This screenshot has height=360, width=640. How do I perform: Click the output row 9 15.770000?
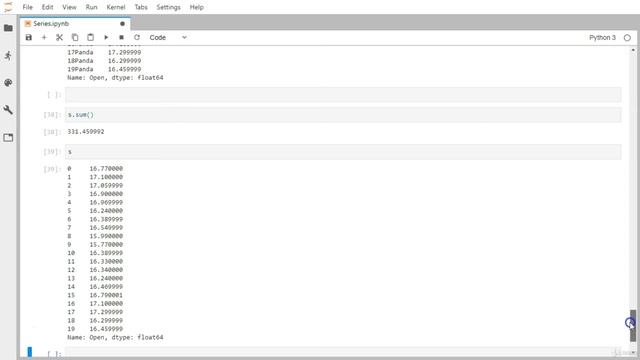(x=95, y=244)
